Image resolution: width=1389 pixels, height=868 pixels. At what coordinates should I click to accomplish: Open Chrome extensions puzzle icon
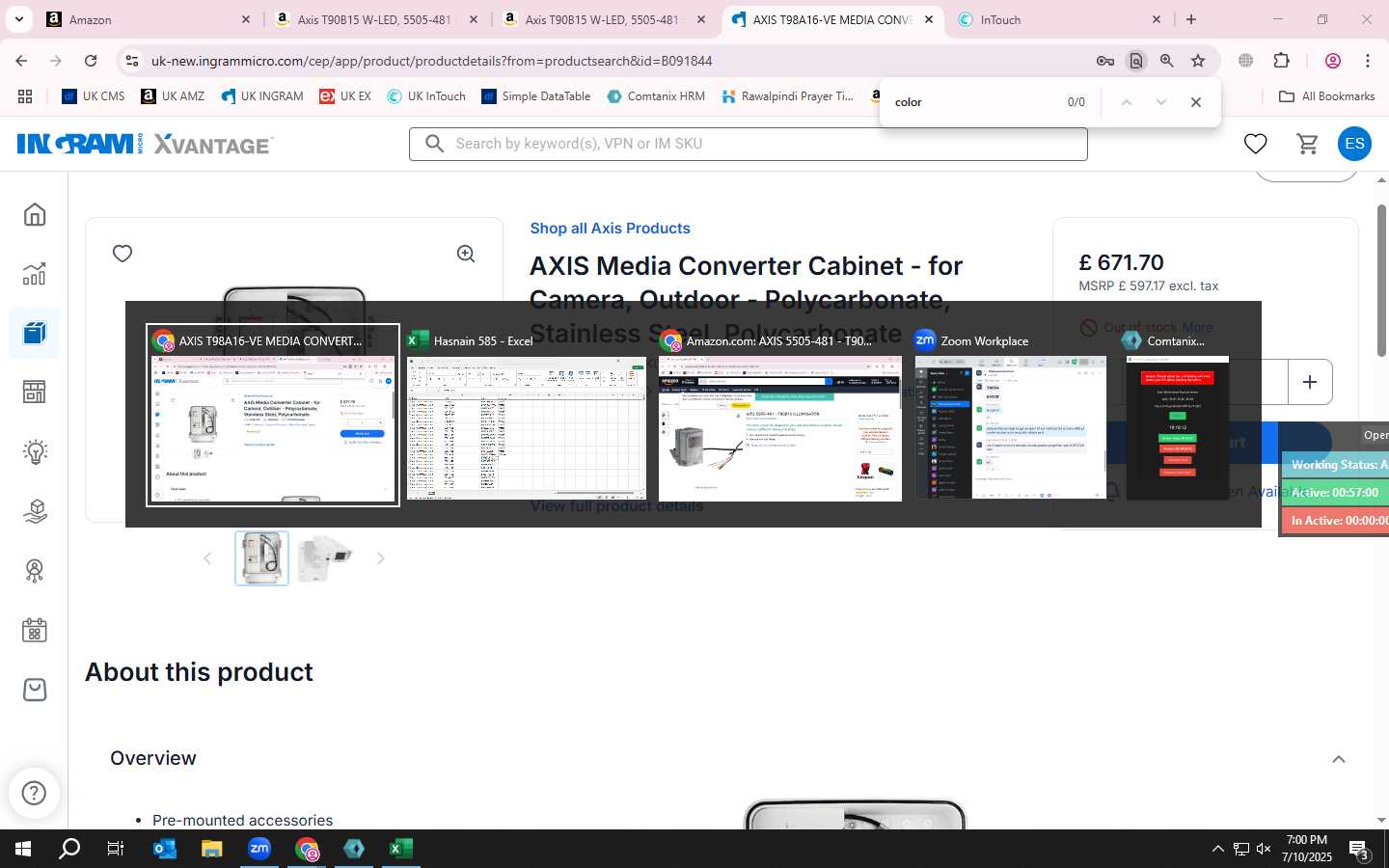click(1282, 61)
